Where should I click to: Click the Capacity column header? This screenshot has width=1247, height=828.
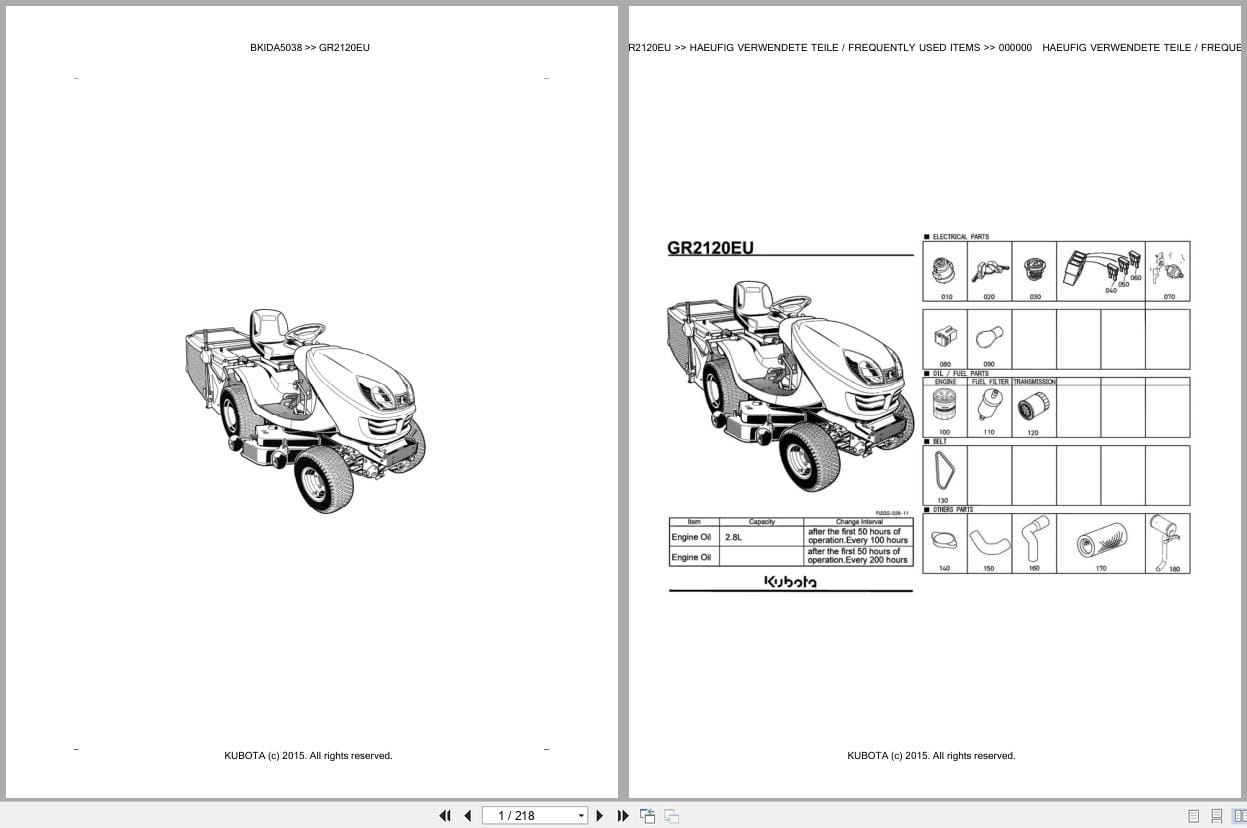click(761, 522)
